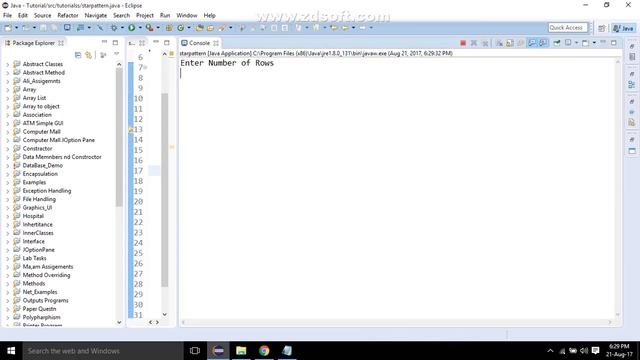Viewport: 640px width, 360px height.
Task: Expand the Array List project
Action: tap(7, 98)
